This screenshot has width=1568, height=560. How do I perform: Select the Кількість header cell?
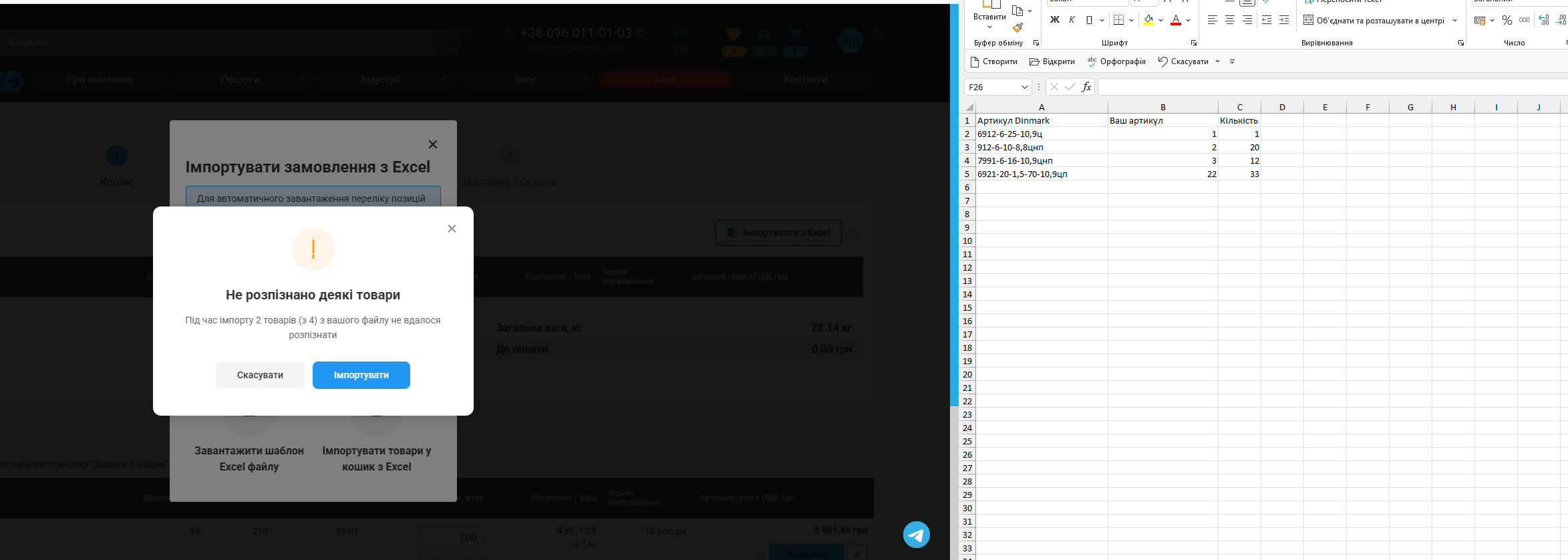pos(1240,120)
